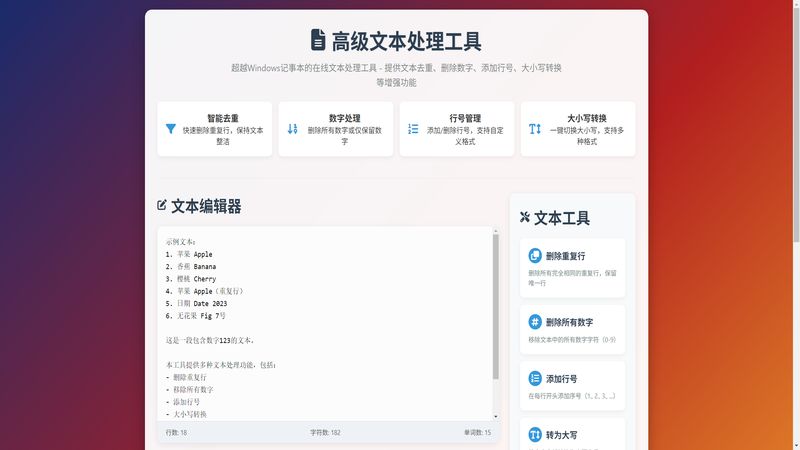Screen dimensions: 800x450
Task: Click the edit pencil icon next to 文本编辑器
Action: tap(162, 206)
